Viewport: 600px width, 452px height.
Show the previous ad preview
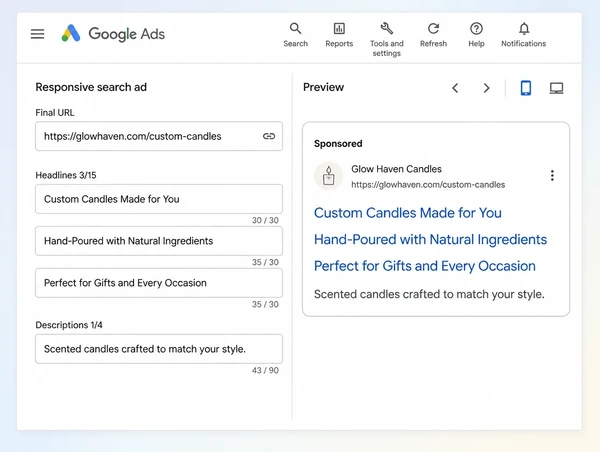(455, 88)
